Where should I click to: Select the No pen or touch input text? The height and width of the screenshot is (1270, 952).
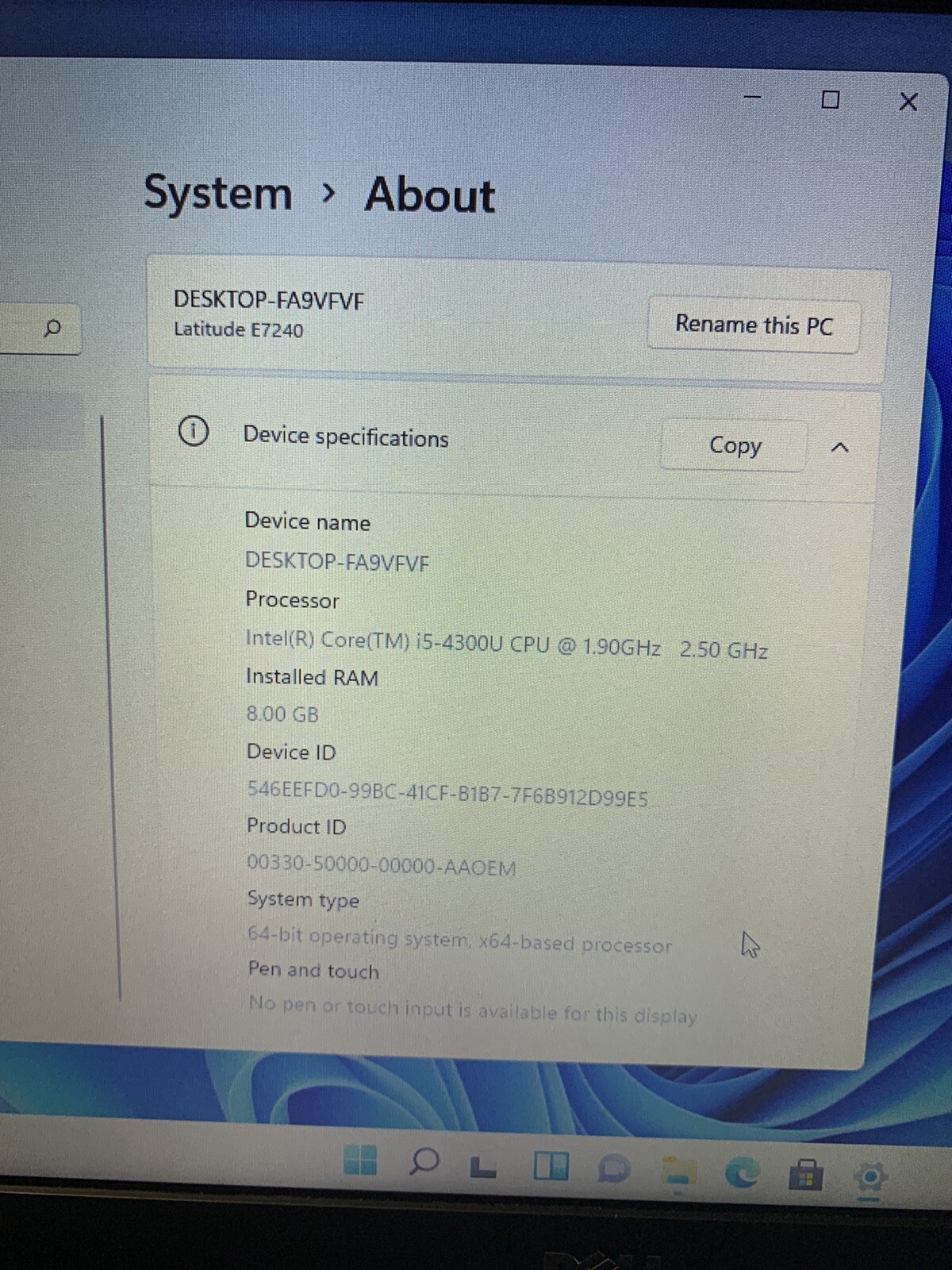coord(473,1010)
